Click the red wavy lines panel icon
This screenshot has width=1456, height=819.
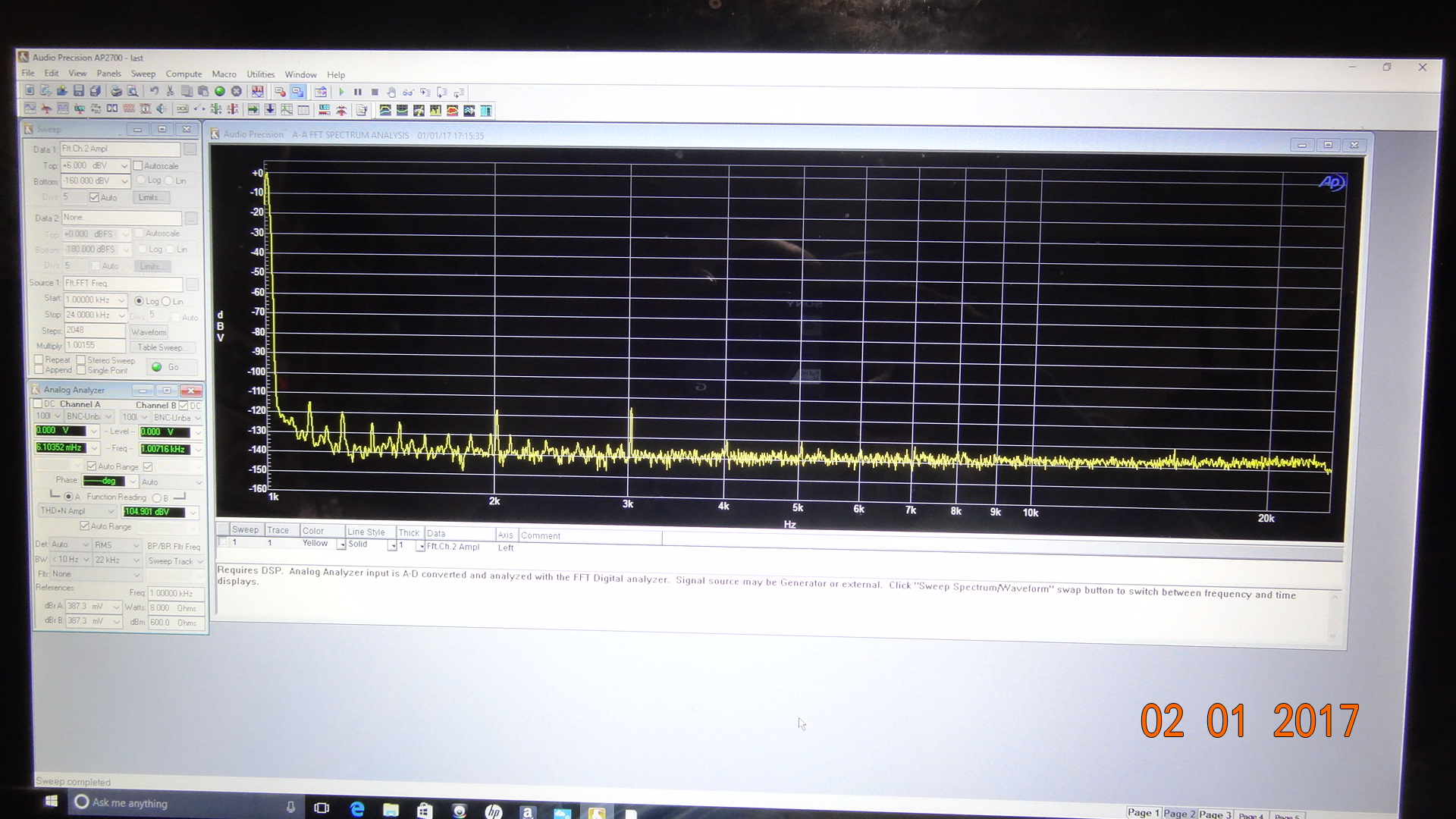[x=129, y=109]
